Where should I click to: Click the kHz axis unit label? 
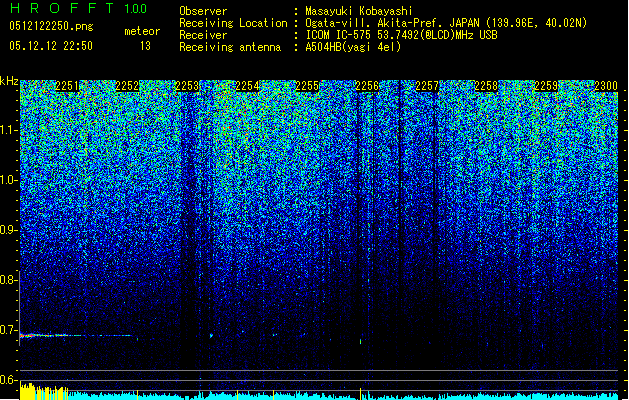(9, 81)
